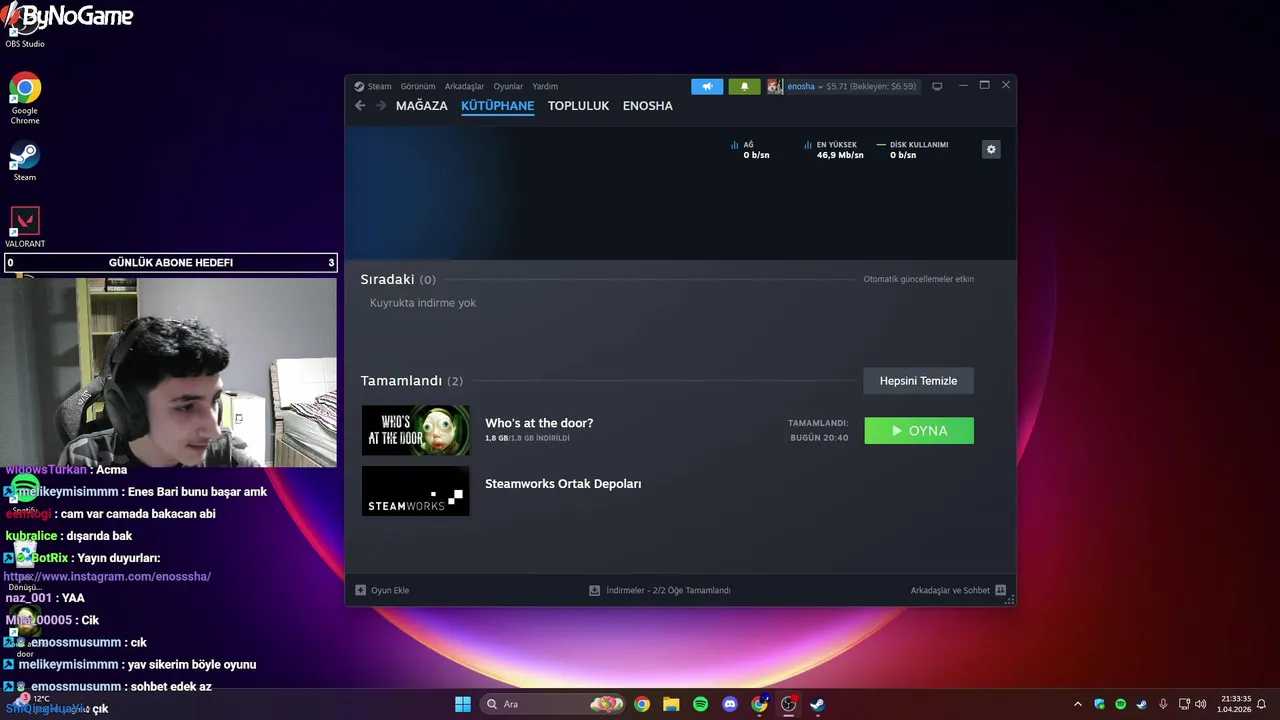Viewport: 1280px width, 720px height.
Task: Switch to the TOPLULUK tab
Action: pyautogui.click(x=578, y=106)
